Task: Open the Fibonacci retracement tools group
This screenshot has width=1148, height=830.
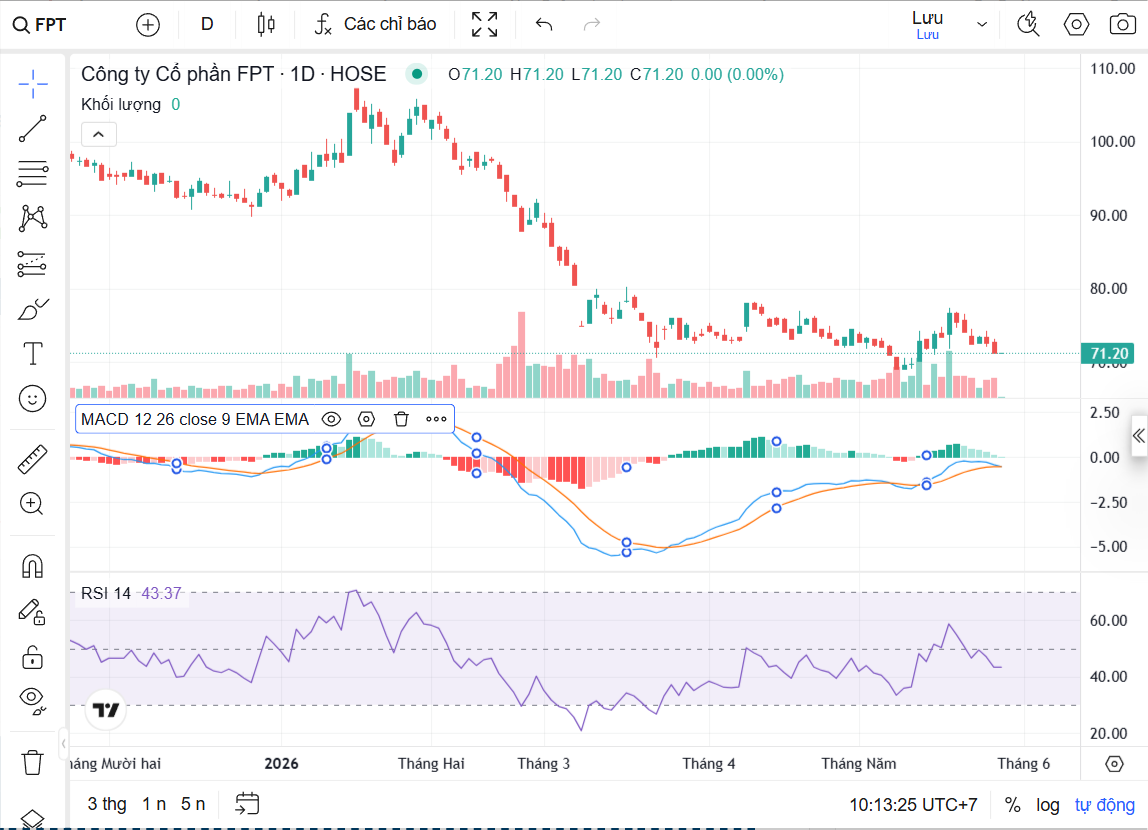Action: (x=33, y=173)
